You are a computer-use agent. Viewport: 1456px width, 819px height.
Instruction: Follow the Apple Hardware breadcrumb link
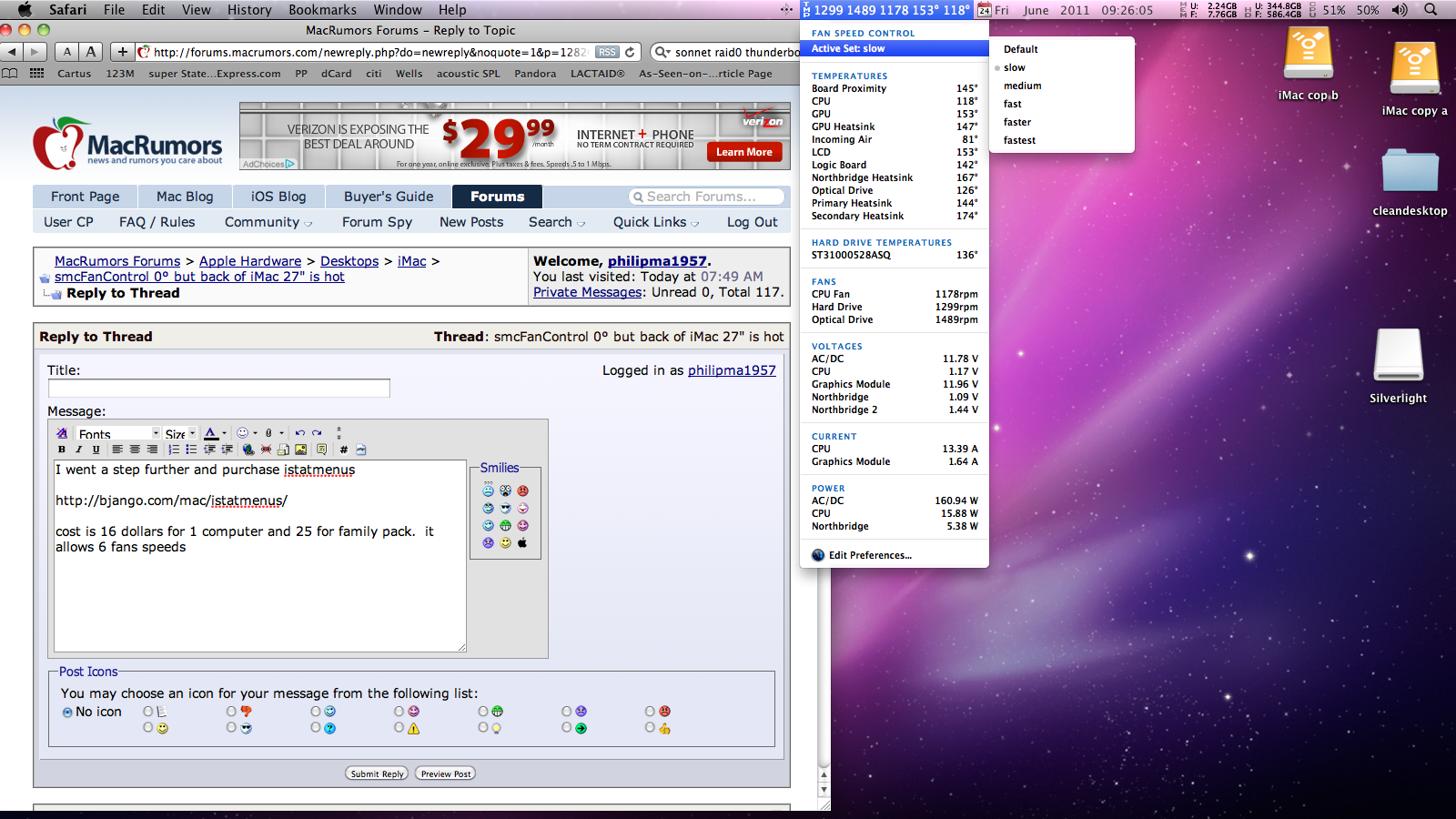tap(250, 261)
